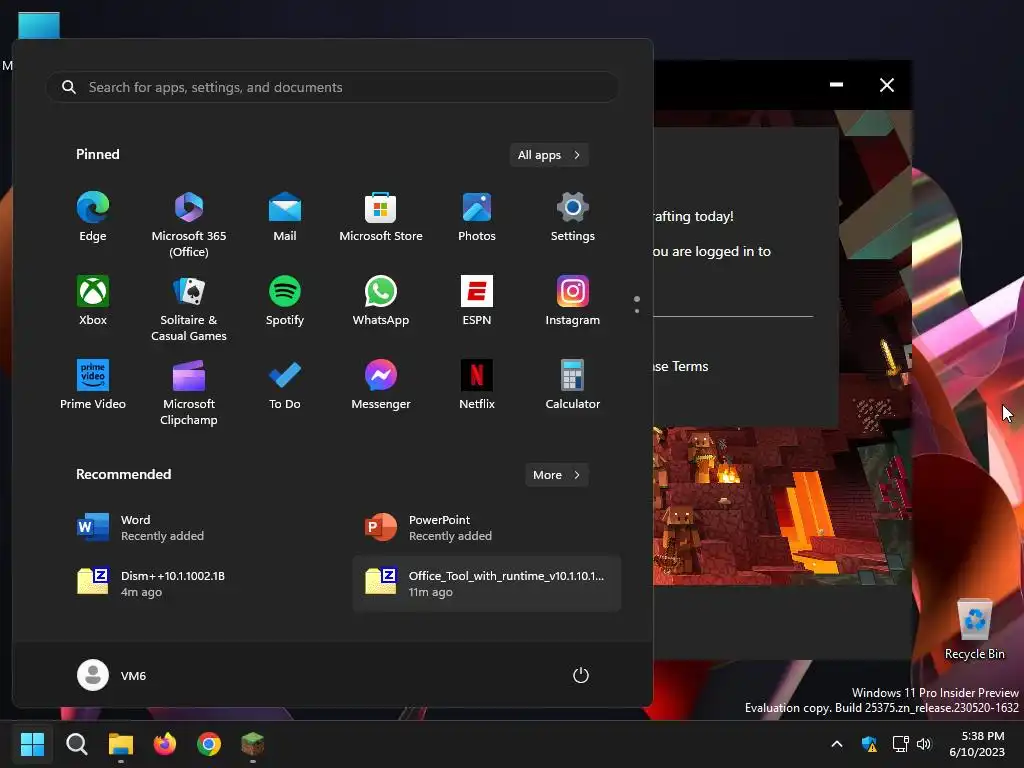Open the VM6 user account menu
Viewport: 1024px width, 768px height.
pyautogui.click(x=112, y=675)
